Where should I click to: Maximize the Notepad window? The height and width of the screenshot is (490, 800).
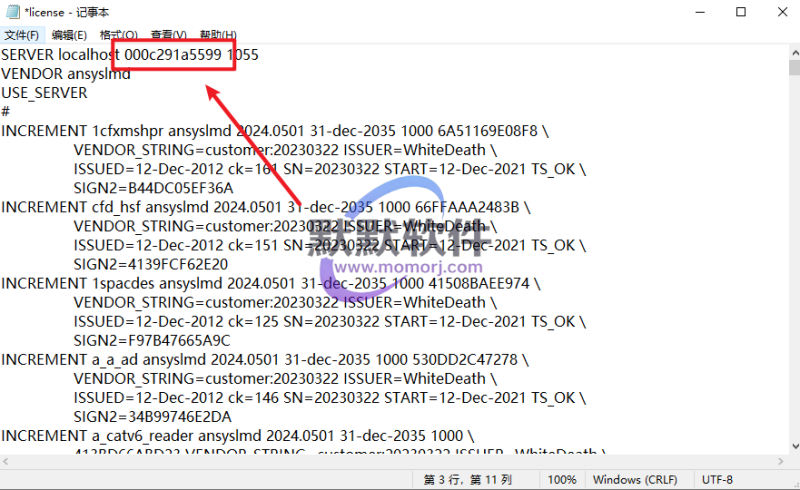click(740, 12)
